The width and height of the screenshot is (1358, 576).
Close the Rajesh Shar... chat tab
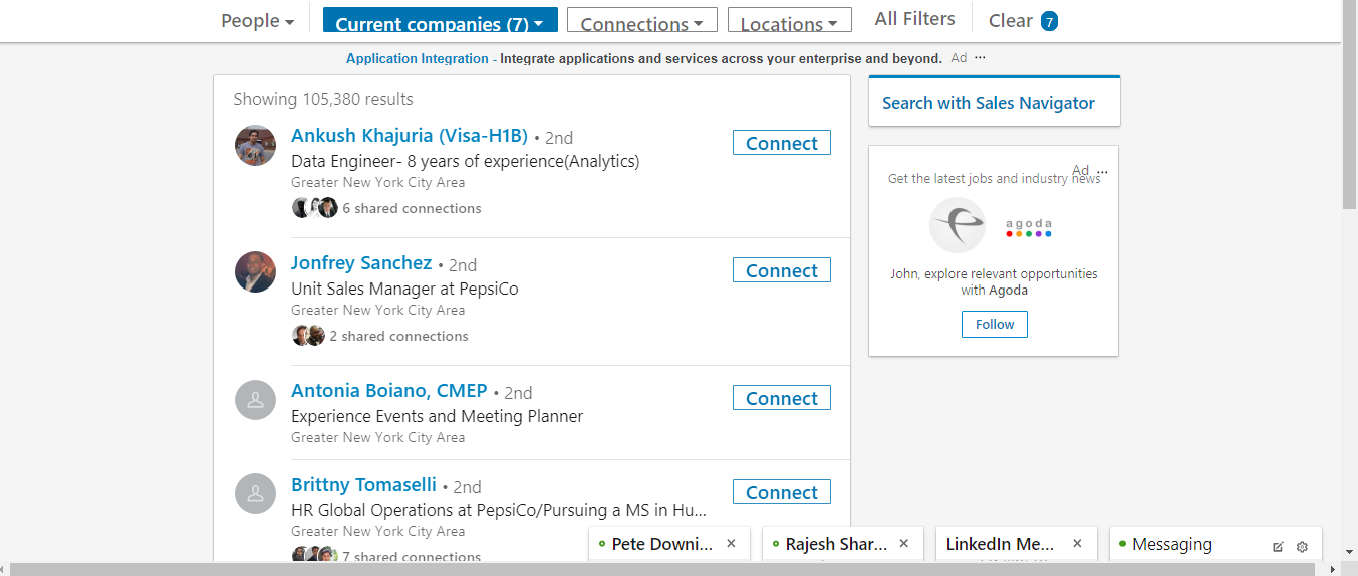pyautogui.click(x=904, y=544)
